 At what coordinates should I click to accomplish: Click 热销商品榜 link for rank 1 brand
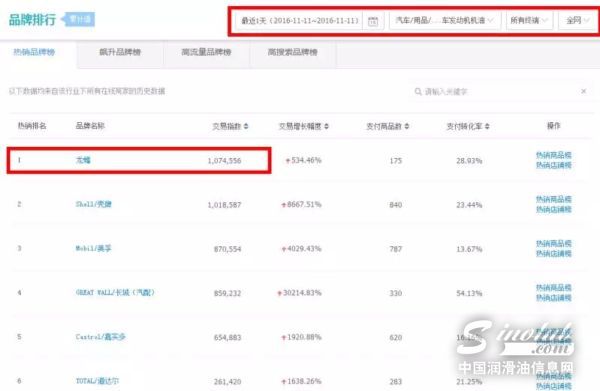(x=553, y=155)
